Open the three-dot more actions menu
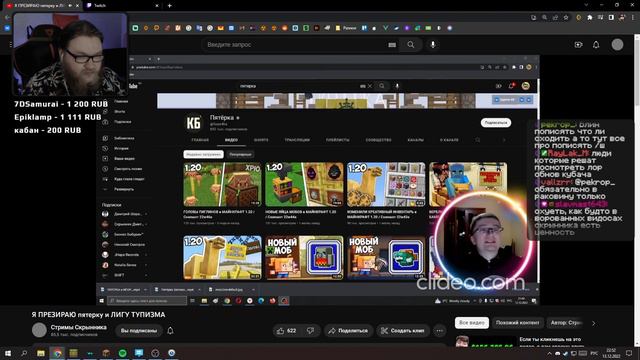 pyautogui.click(x=439, y=331)
